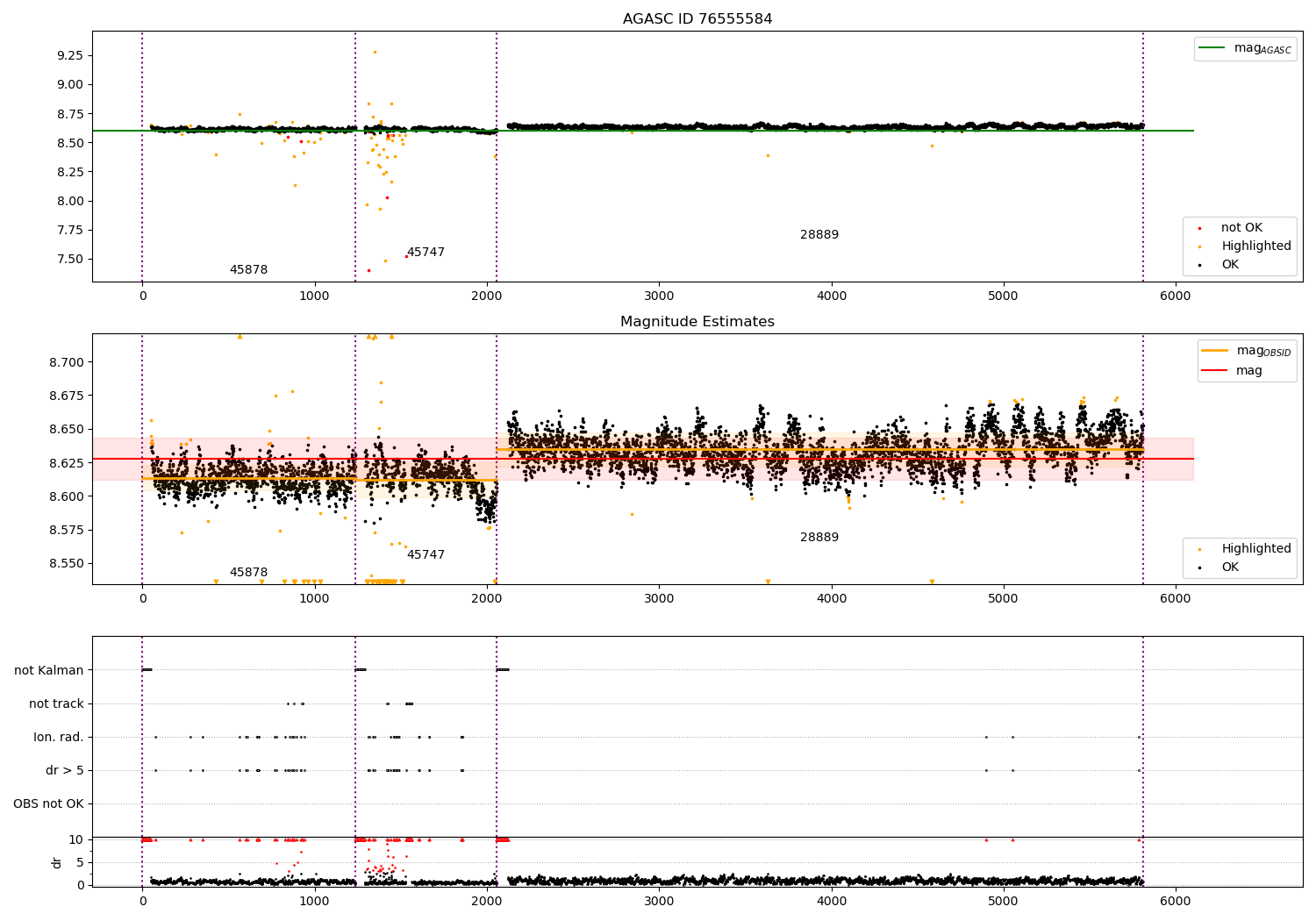This screenshot has height=921, width=1316.
Task: Click y-axis tick label 8.00
Action: coord(69,201)
